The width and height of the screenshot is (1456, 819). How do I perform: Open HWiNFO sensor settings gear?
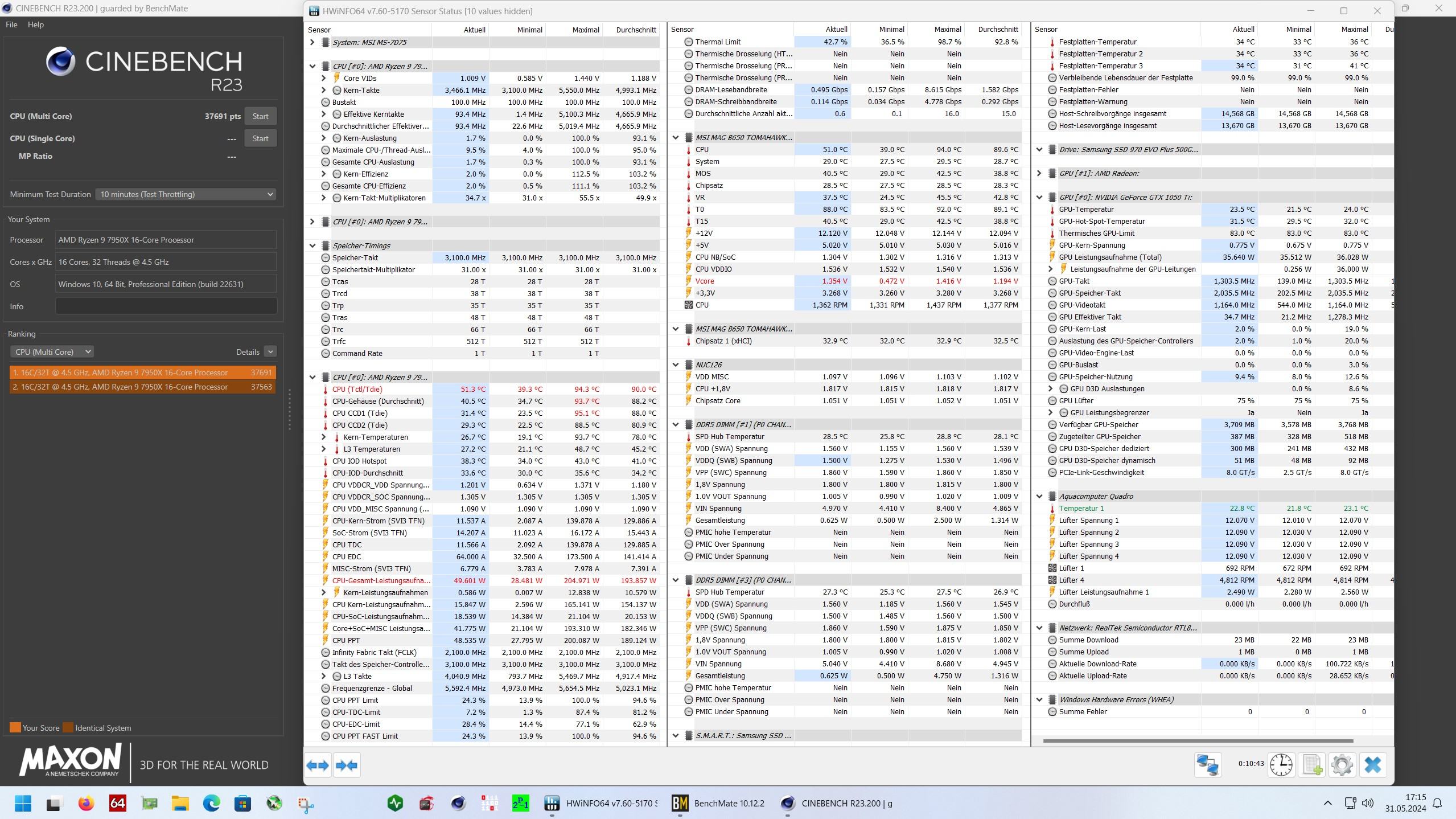tap(1342, 764)
